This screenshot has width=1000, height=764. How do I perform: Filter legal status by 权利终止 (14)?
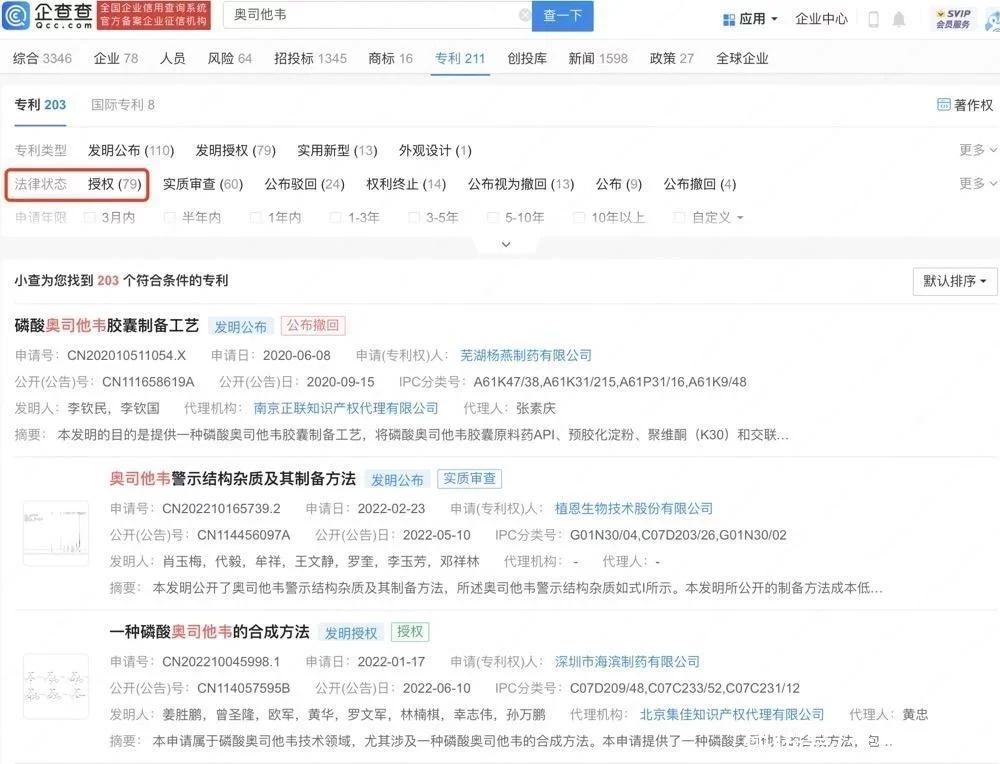pos(406,184)
